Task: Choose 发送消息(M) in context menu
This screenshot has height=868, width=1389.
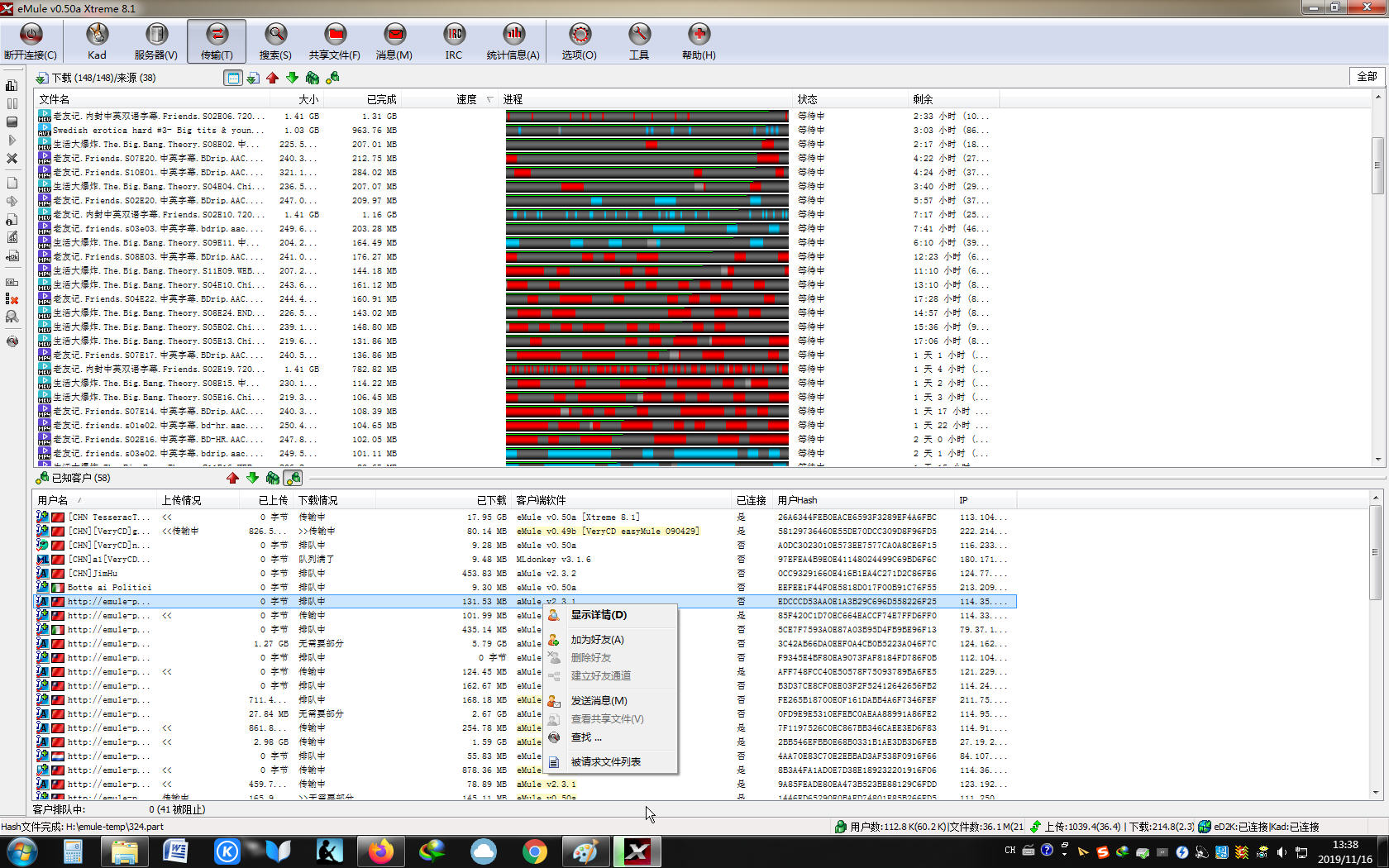Action: [598, 701]
